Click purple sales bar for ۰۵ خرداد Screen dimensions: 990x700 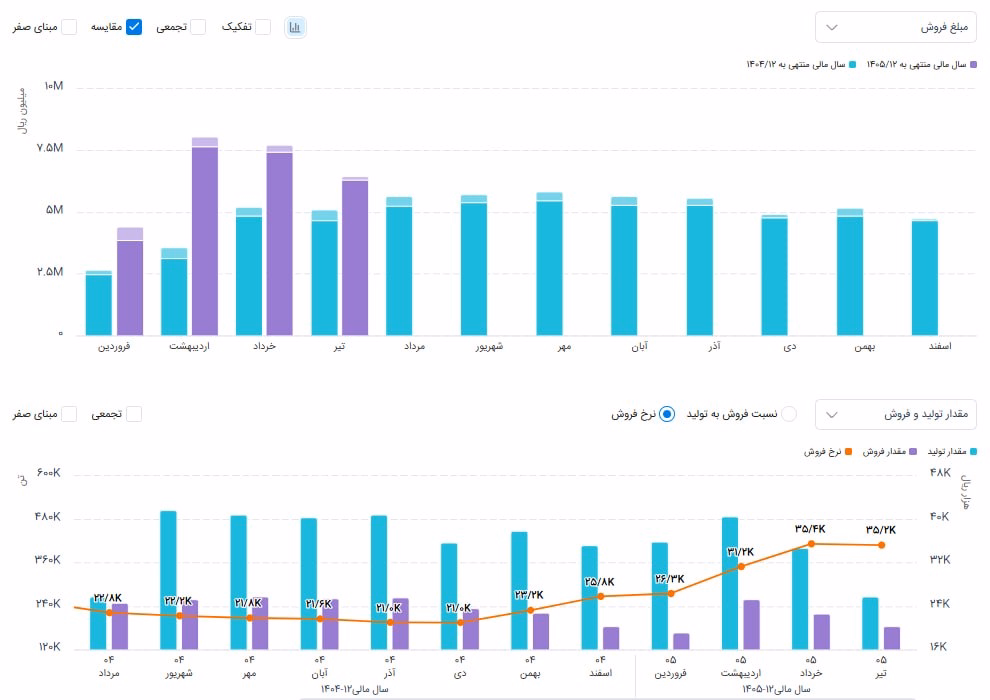pyautogui.click(x=821, y=632)
